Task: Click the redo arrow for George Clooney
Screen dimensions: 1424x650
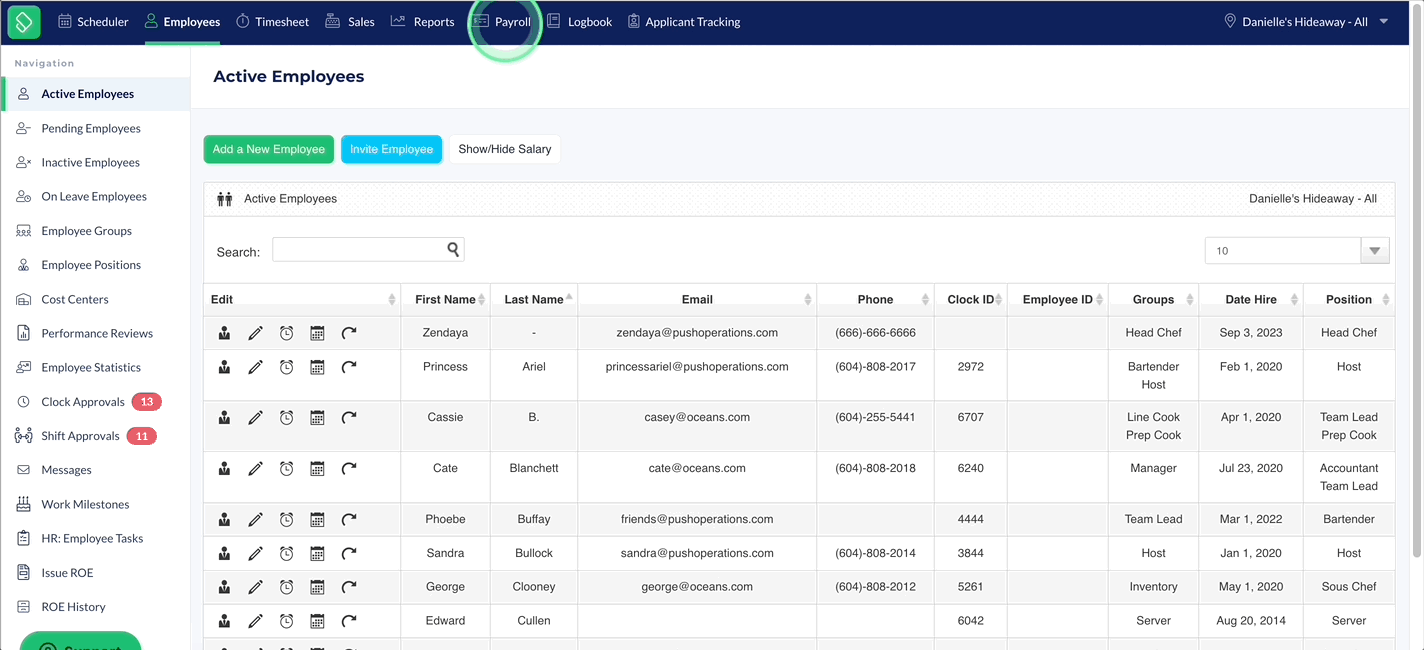Action: pyautogui.click(x=349, y=587)
